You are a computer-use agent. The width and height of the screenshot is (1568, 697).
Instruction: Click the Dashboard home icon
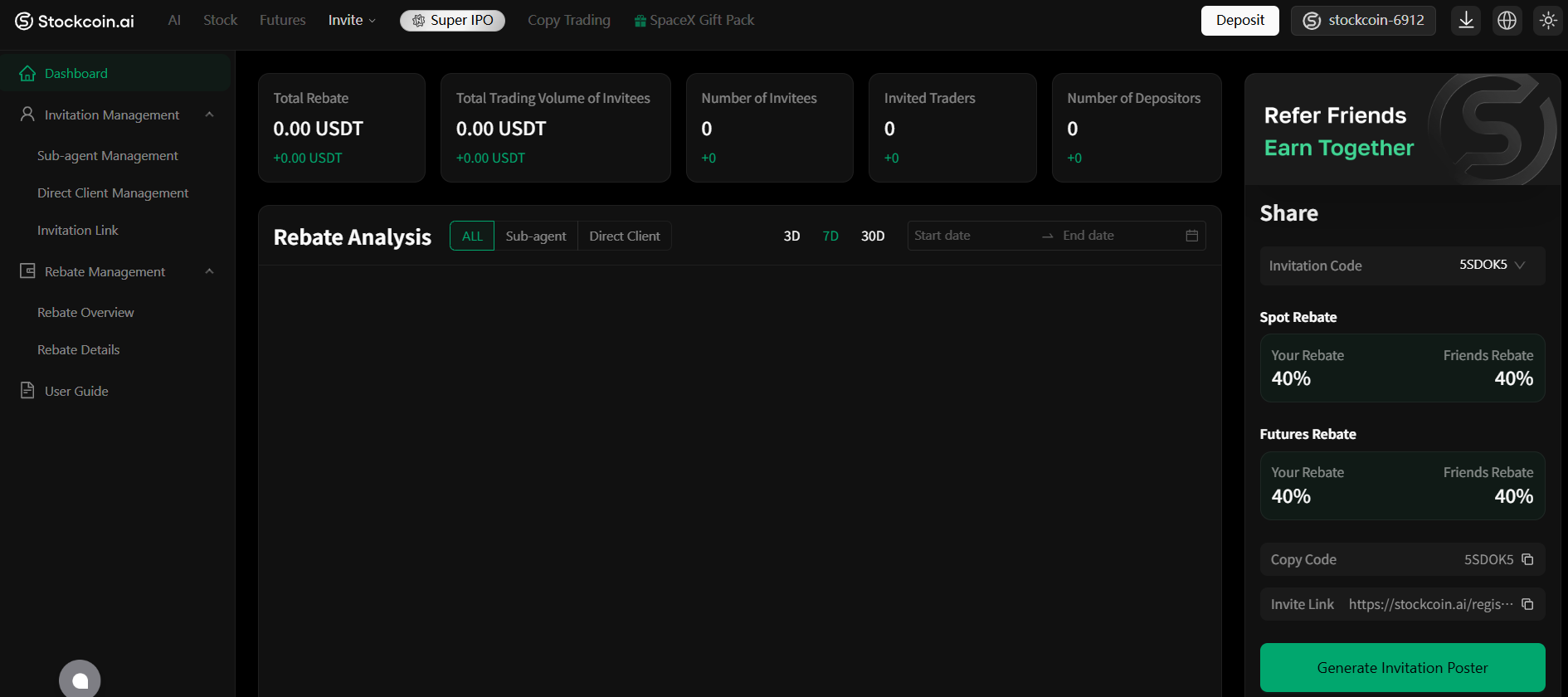[27, 73]
